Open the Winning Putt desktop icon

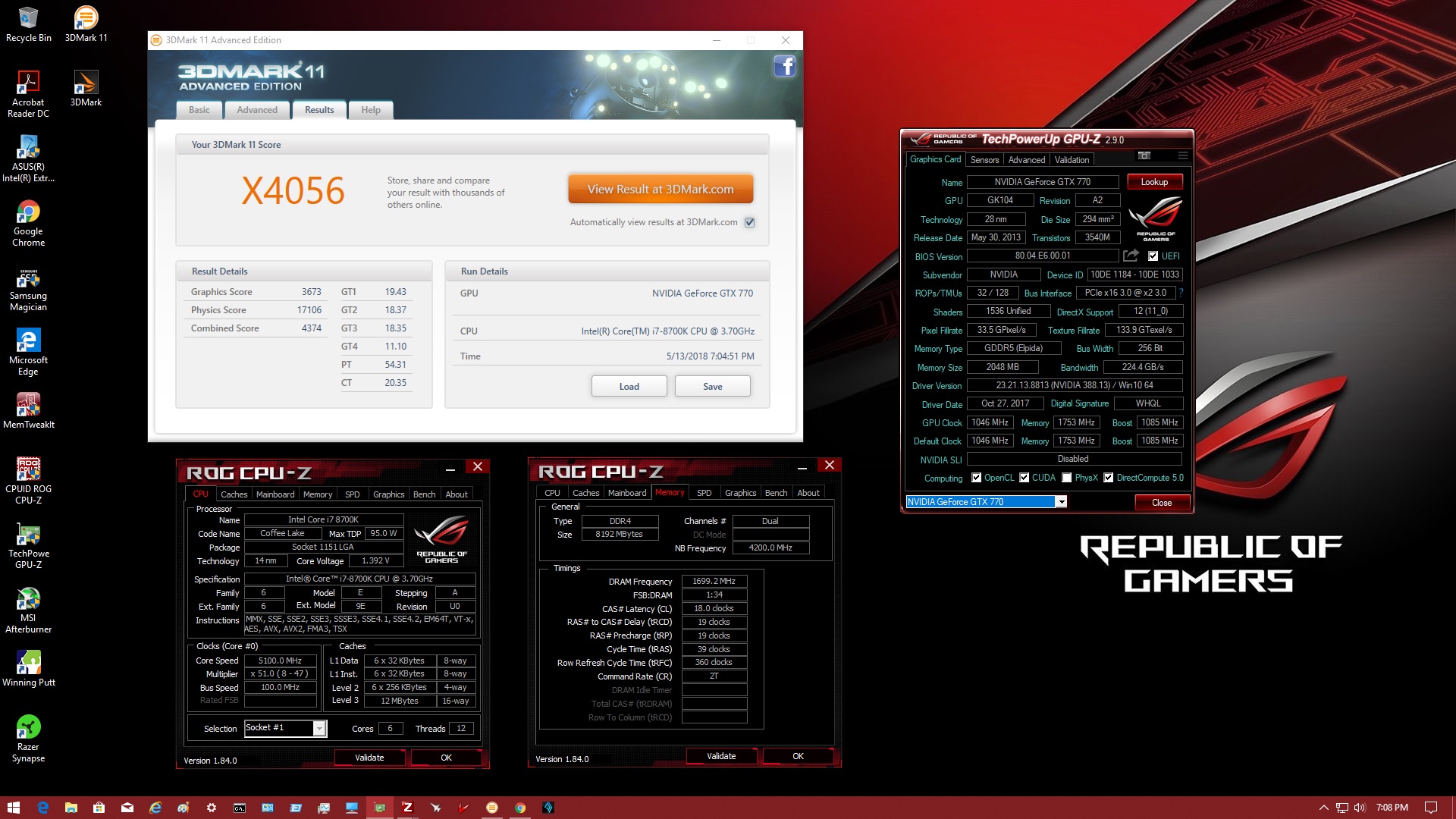(x=28, y=668)
